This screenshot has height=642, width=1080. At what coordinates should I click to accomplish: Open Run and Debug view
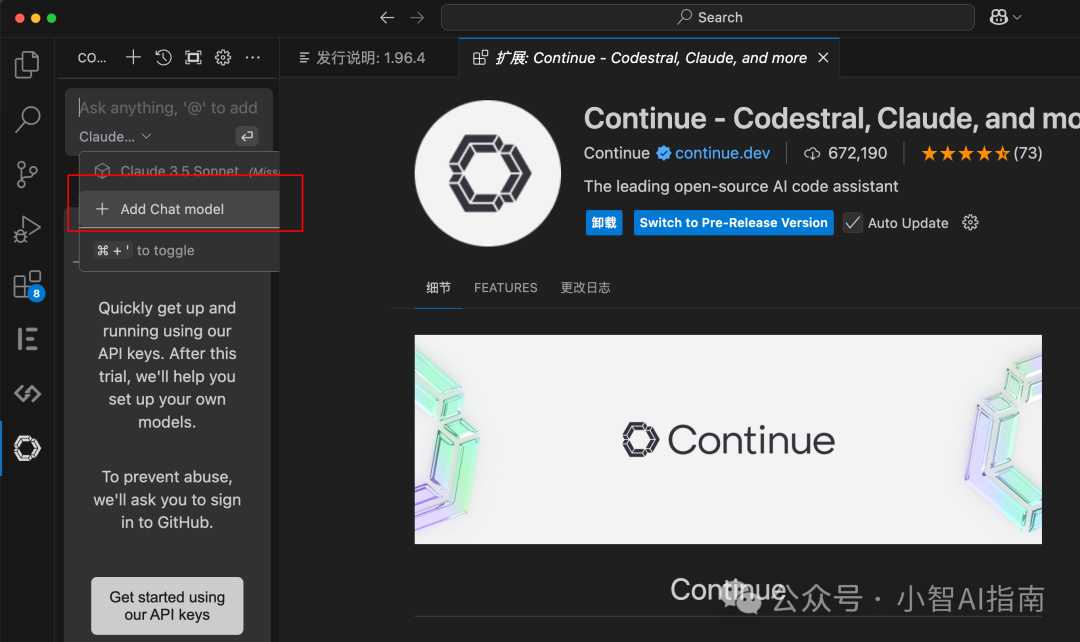click(27, 230)
